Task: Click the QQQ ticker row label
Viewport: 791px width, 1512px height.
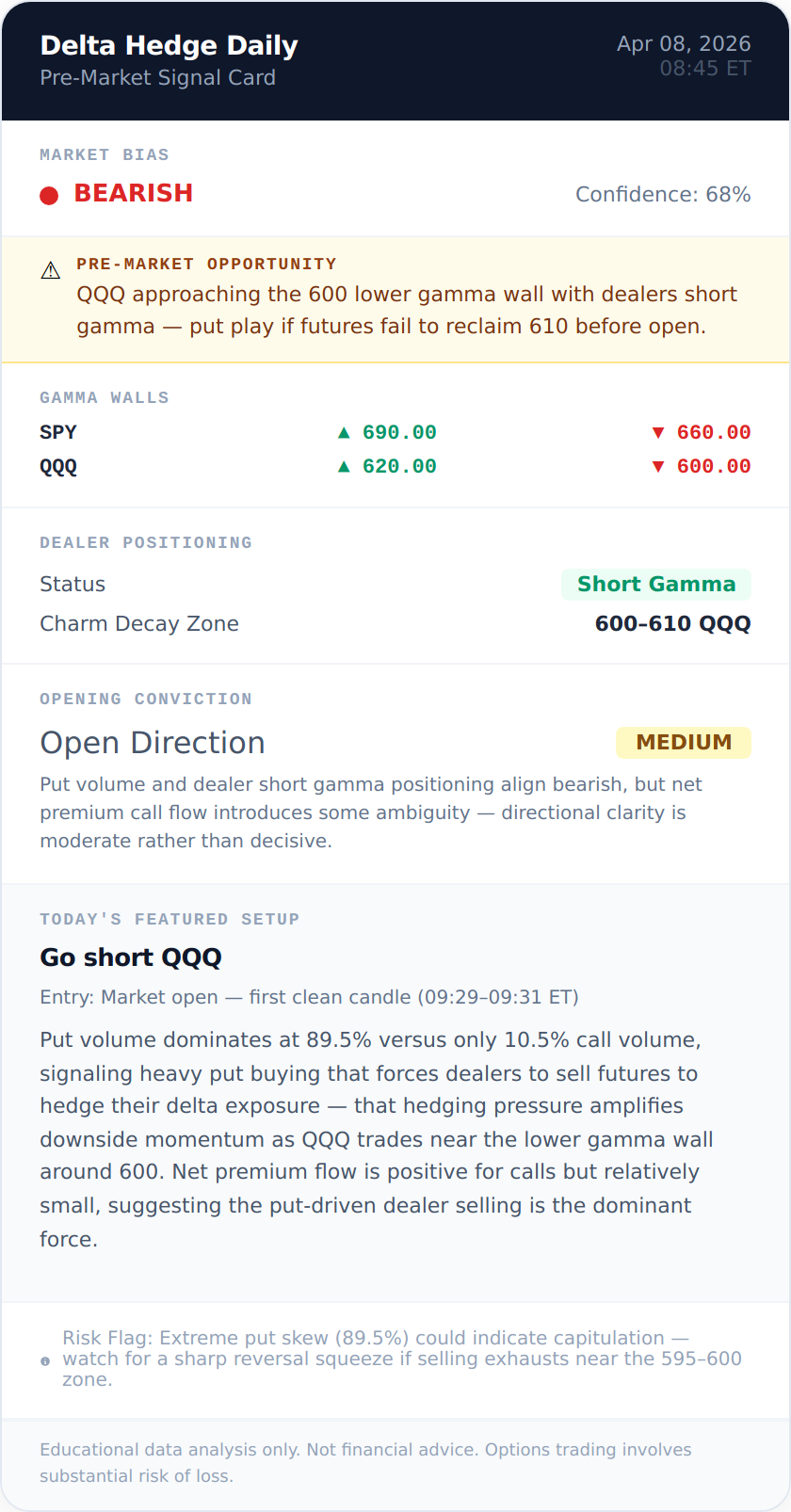Action: pyautogui.click(x=58, y=467)
